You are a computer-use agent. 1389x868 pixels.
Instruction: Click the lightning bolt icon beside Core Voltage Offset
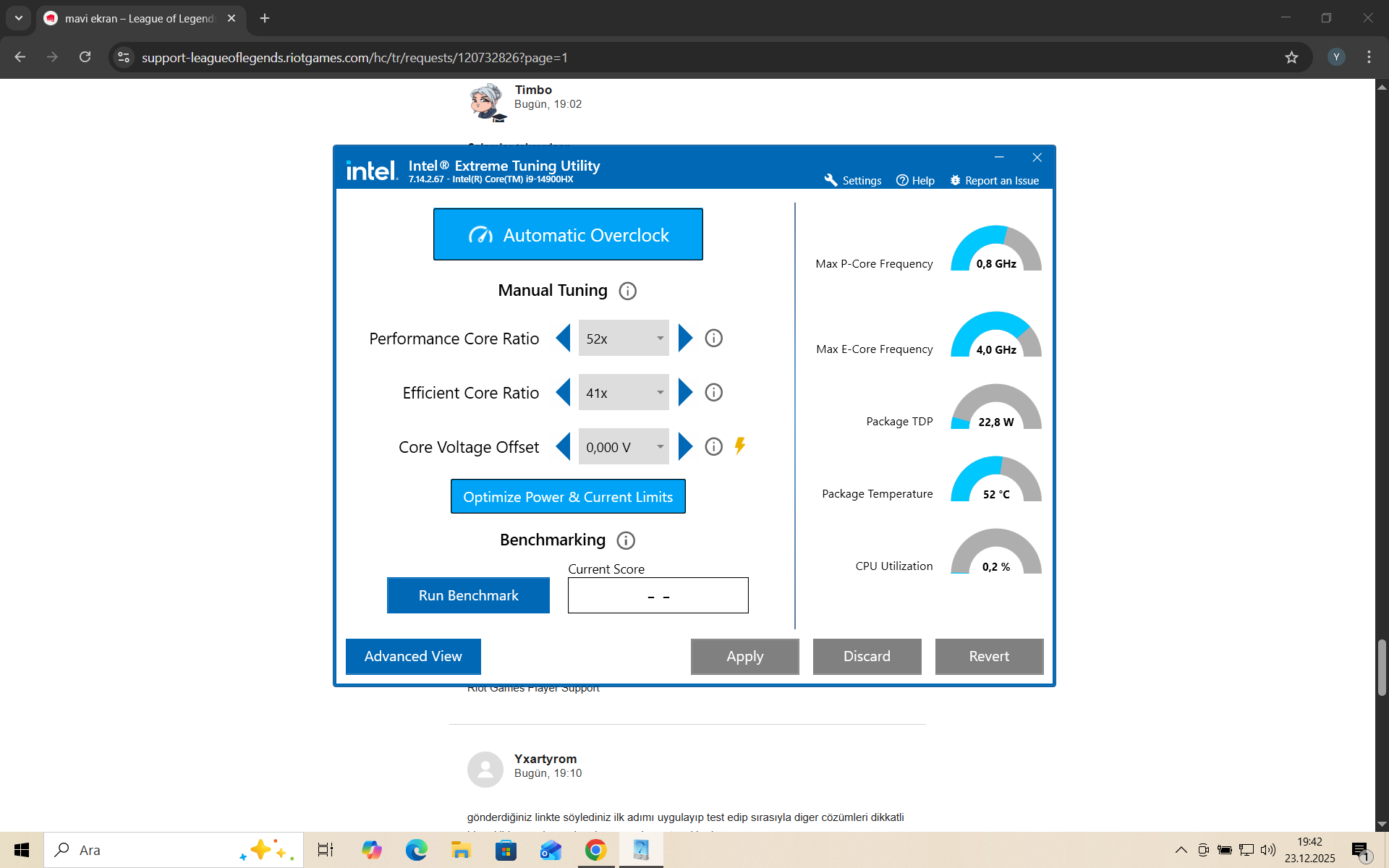[739, 446]
